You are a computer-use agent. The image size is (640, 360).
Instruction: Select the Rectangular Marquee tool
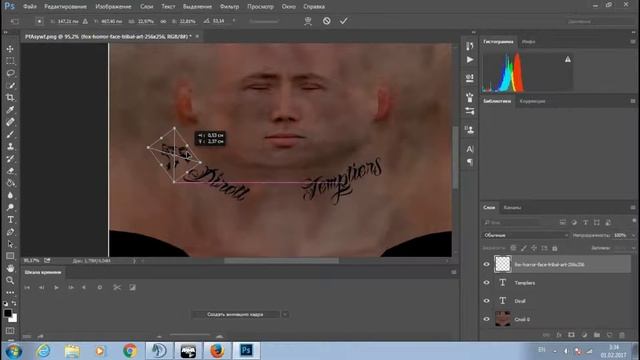[x=10, y=61]
